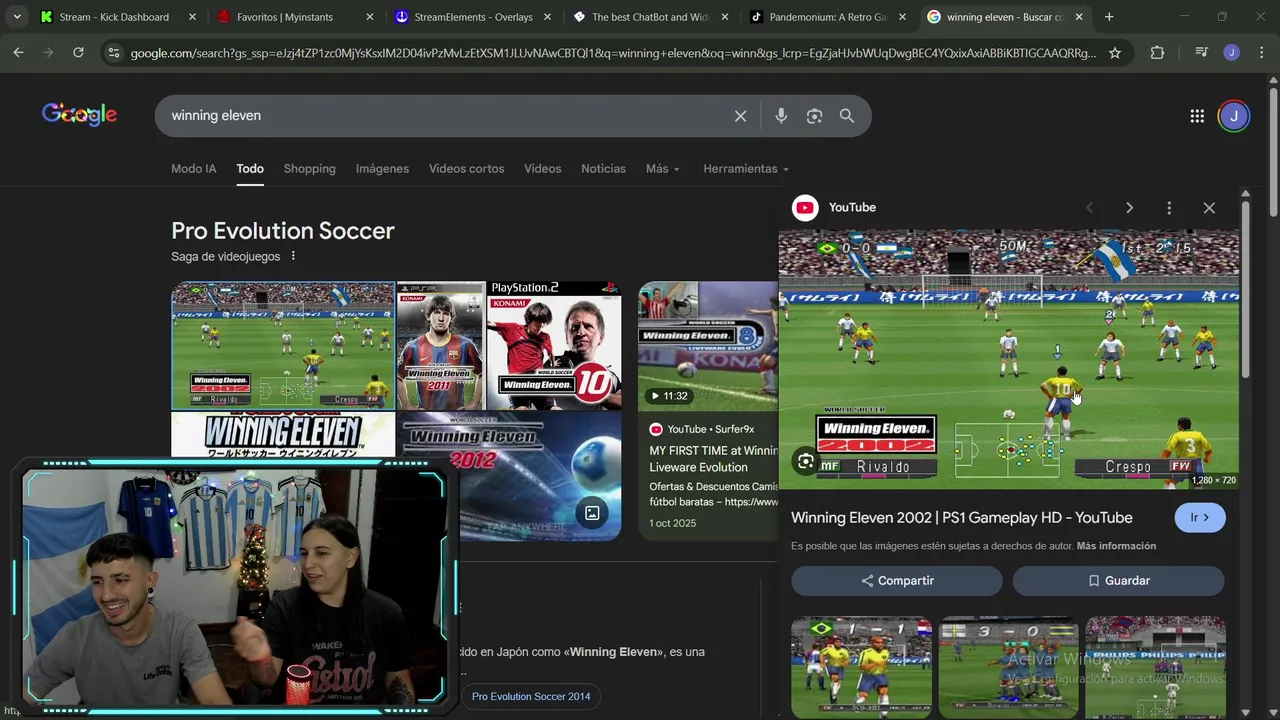Switch to StreamElements - Overlays tab
Screen dimensions: 1280x720
tap(473, 17)
